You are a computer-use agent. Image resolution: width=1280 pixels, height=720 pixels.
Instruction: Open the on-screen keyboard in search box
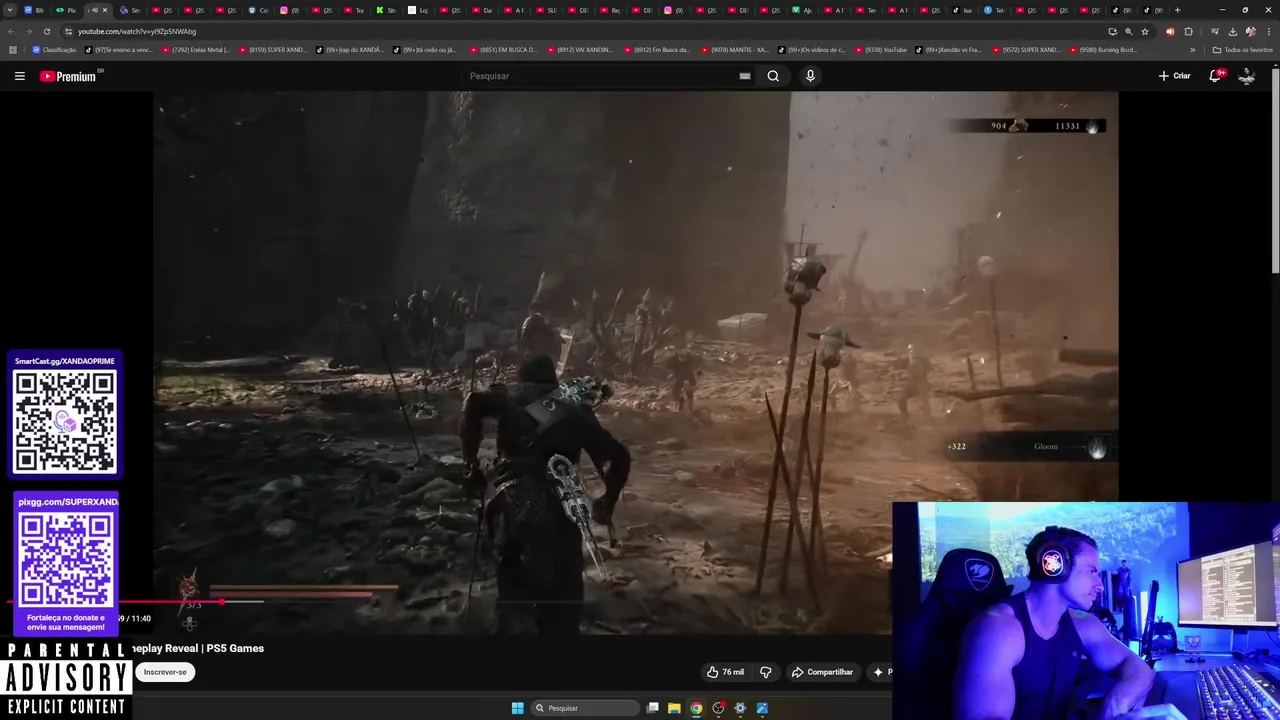745,76
